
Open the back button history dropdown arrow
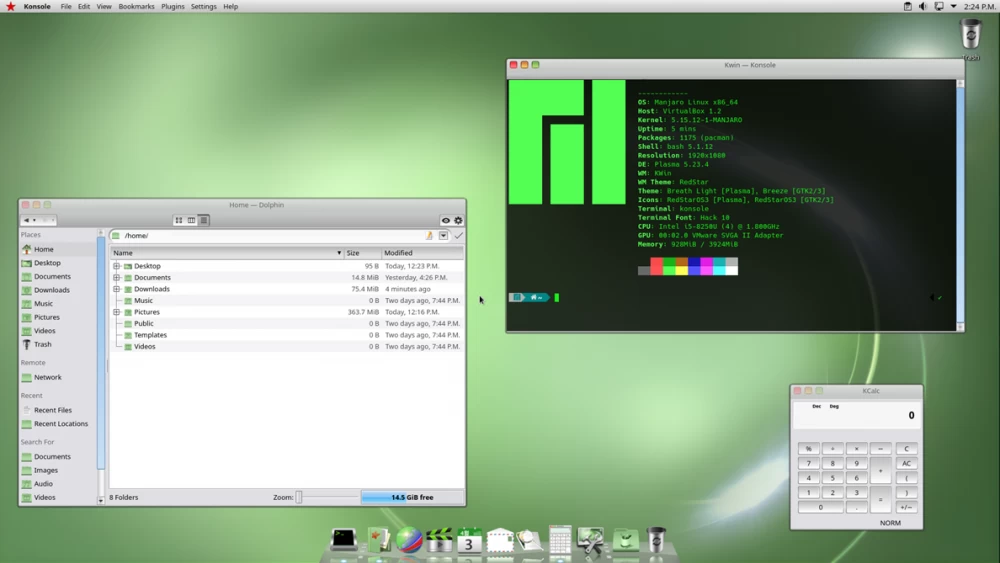34,220
